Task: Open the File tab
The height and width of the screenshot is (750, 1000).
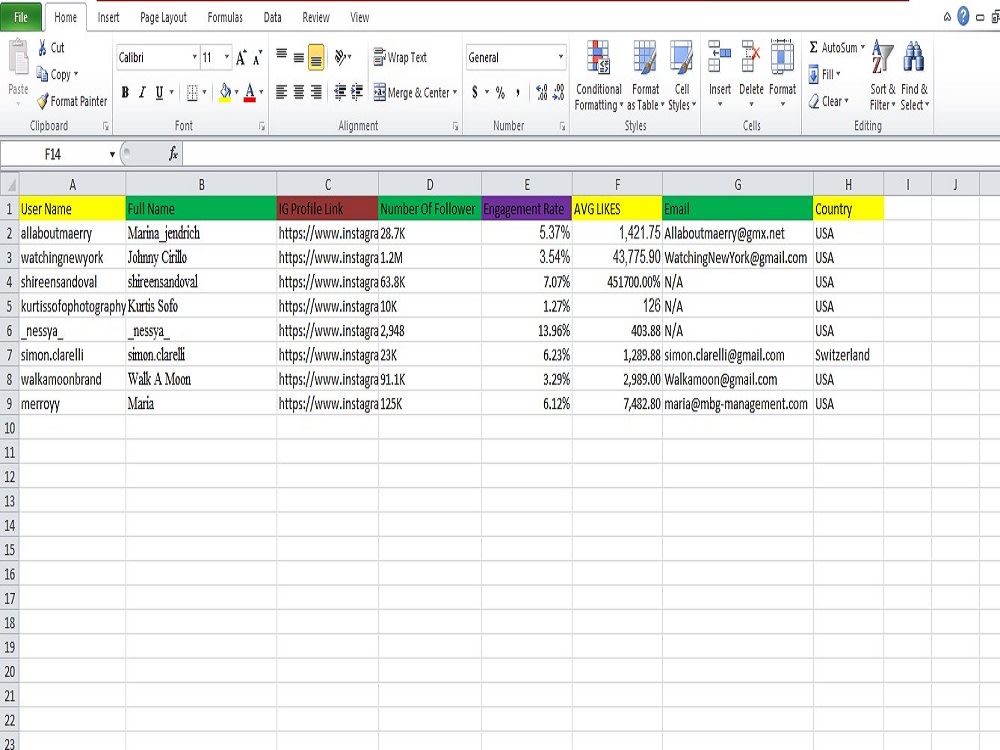Action: click(21, 17)
